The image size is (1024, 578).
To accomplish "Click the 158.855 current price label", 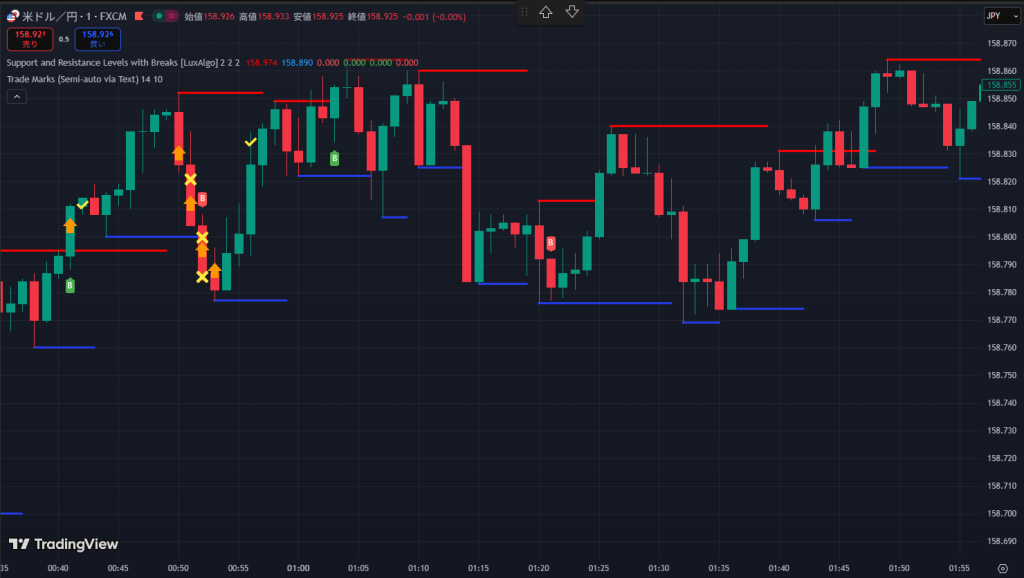I will 1001,85.
